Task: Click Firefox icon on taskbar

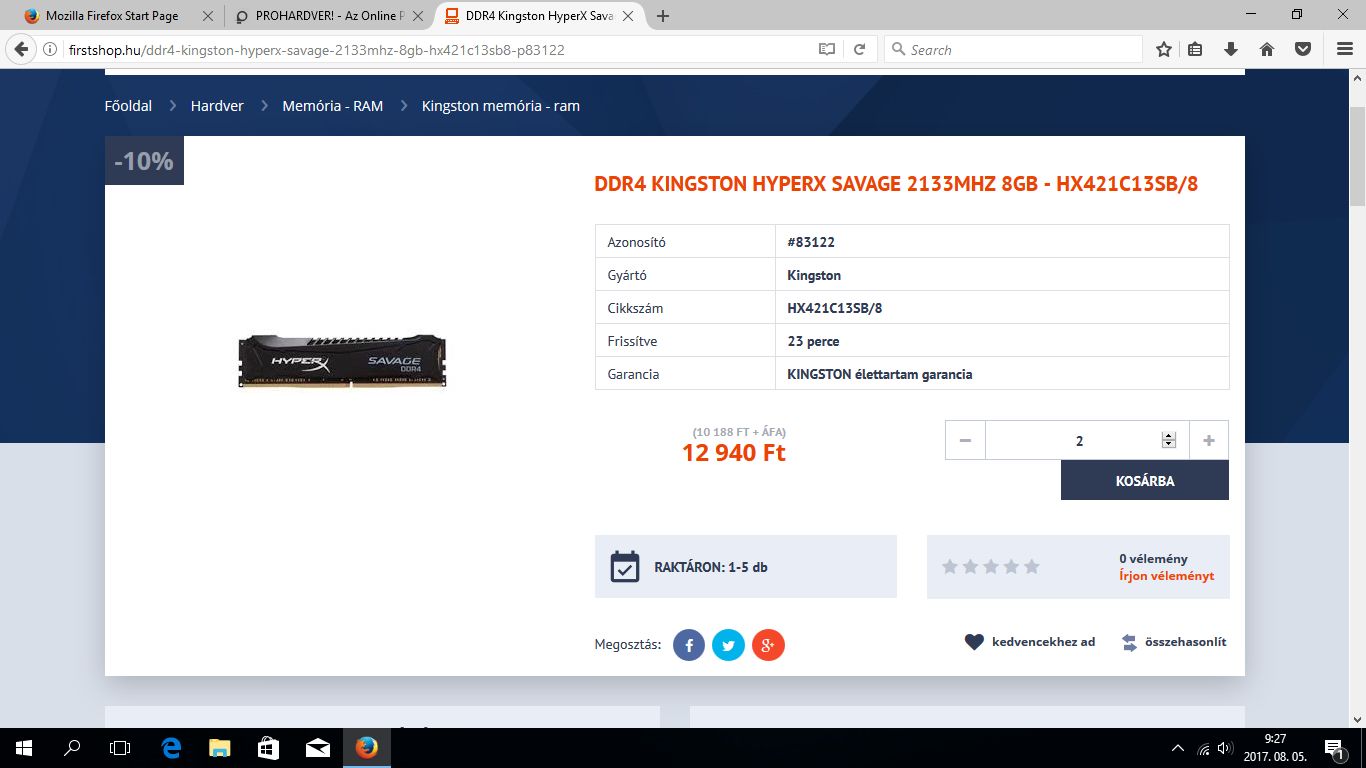Action: 367,747
